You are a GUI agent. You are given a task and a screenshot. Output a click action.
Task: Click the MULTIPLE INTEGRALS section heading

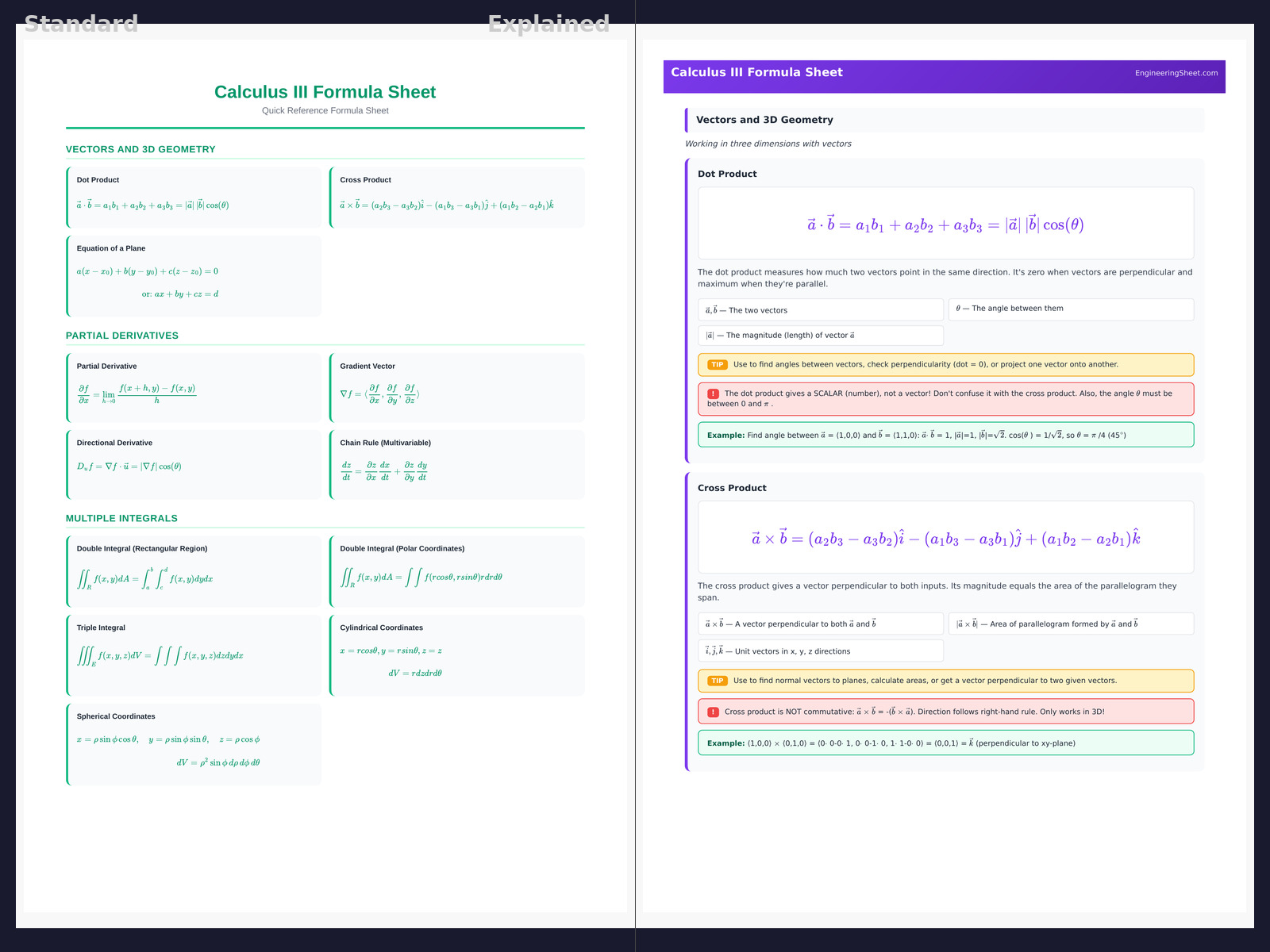click(121, 518)
